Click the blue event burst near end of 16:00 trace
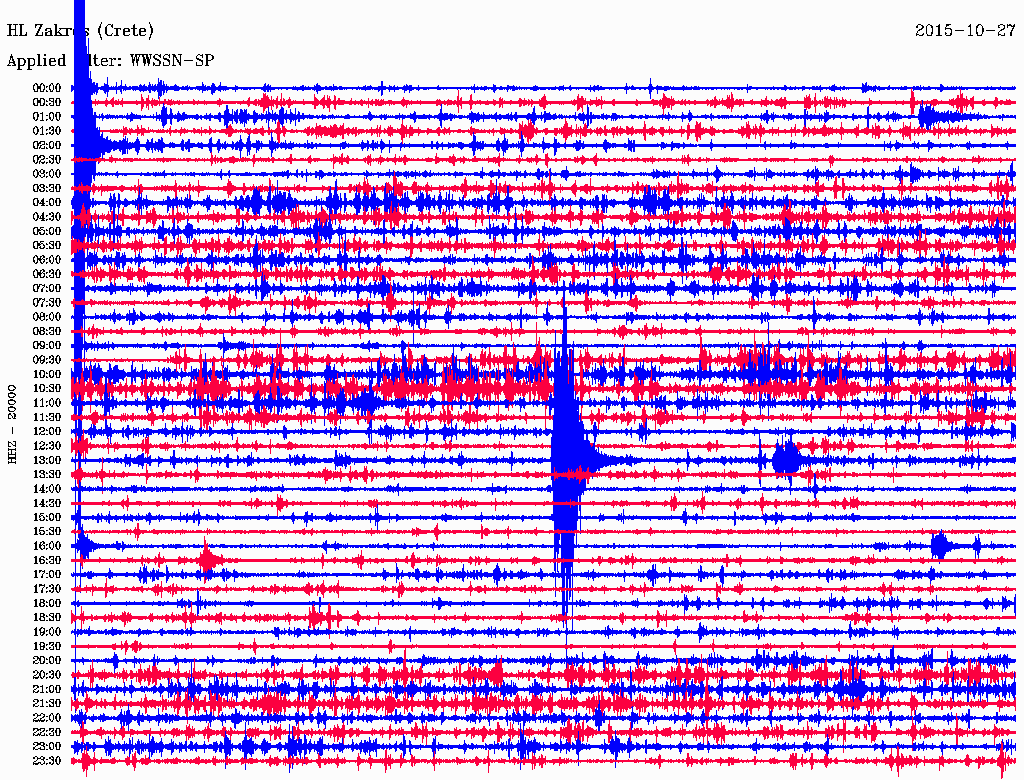Viewport: 1024px width, 780px height. [940, 545]
